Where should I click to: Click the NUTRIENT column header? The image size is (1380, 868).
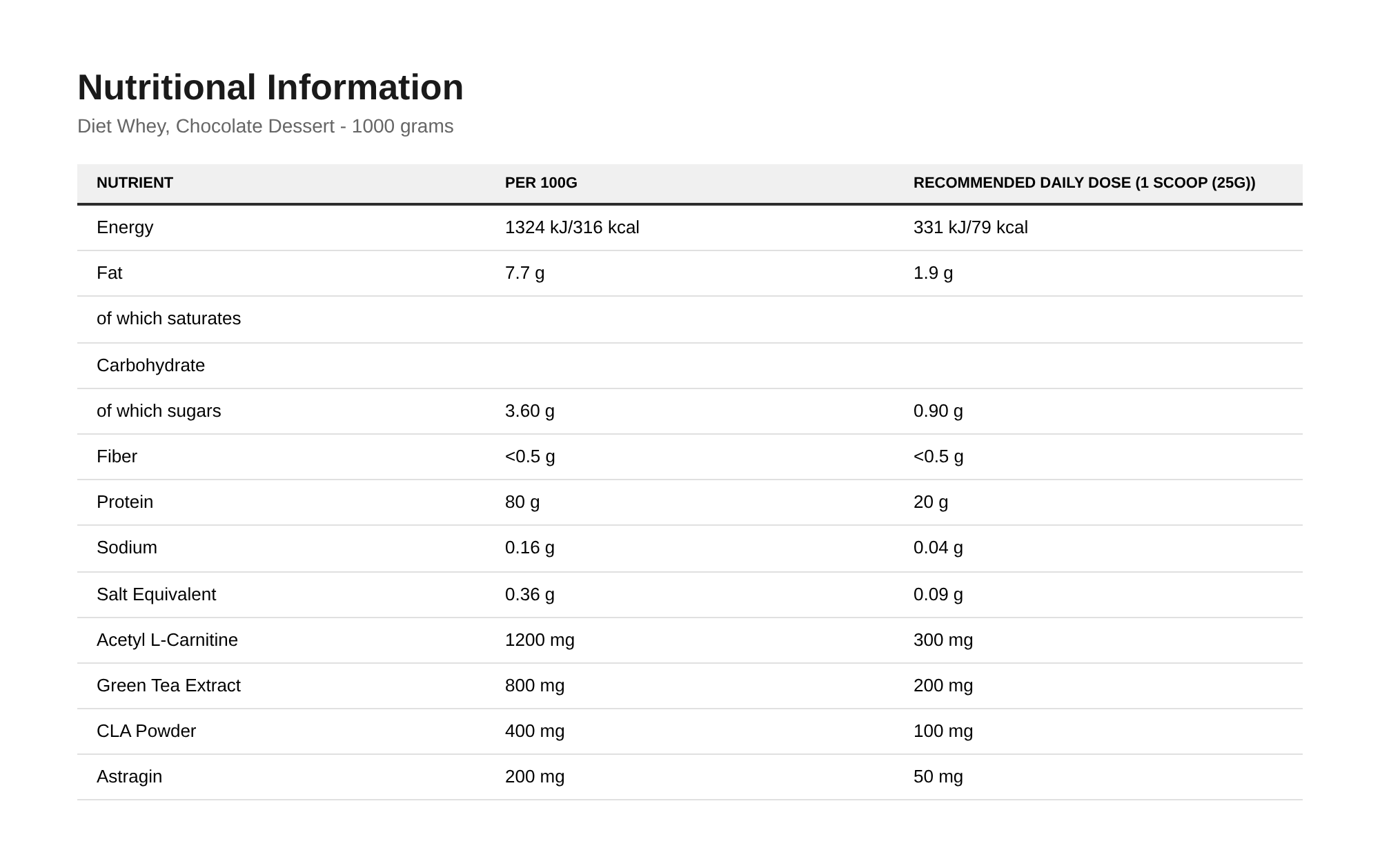point(135,183)
